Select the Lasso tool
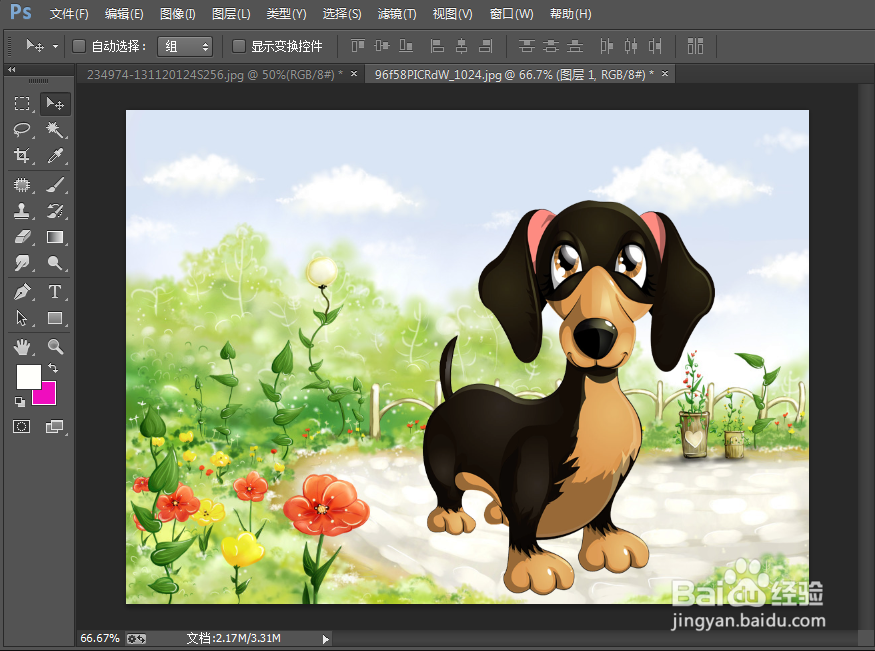 22,129
